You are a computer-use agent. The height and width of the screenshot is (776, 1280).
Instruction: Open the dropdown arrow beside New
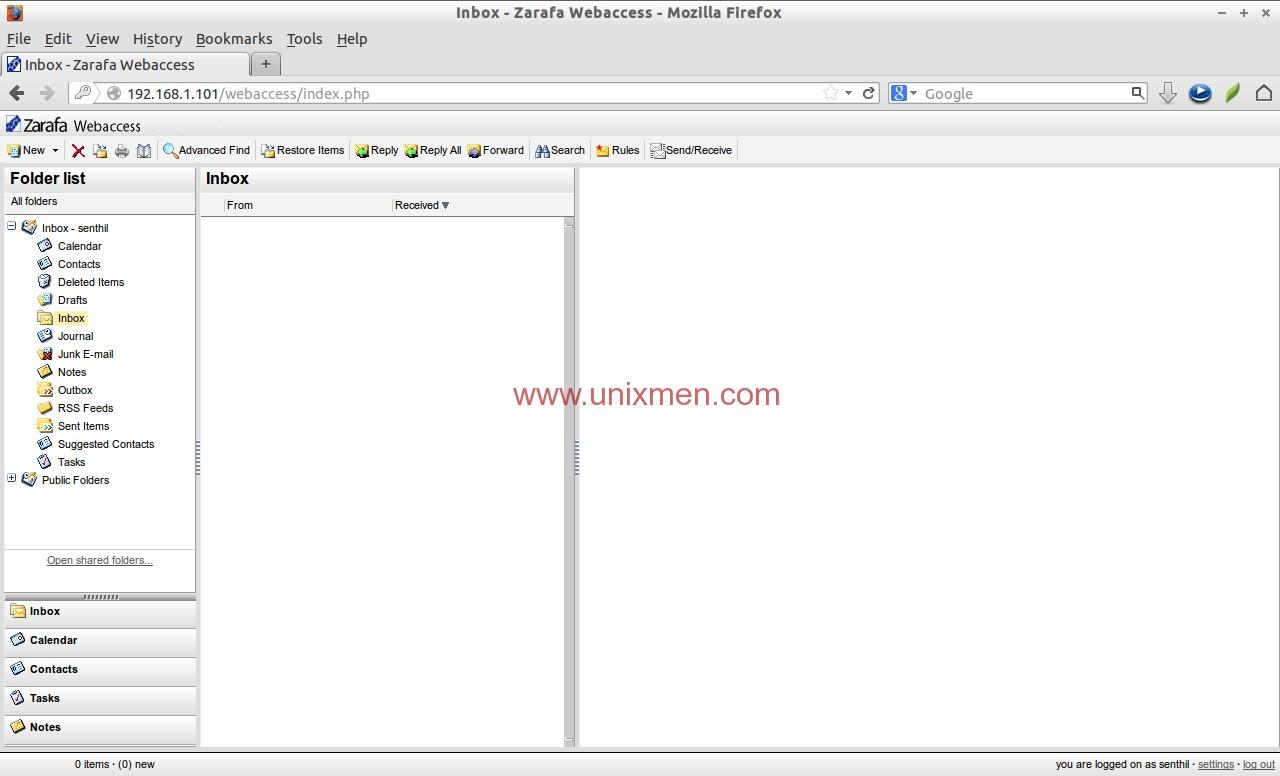55,151
